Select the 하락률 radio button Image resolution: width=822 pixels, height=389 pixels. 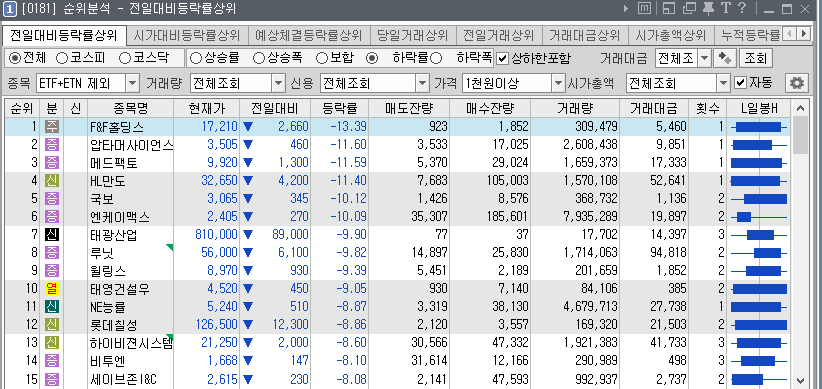coord(372,58)
